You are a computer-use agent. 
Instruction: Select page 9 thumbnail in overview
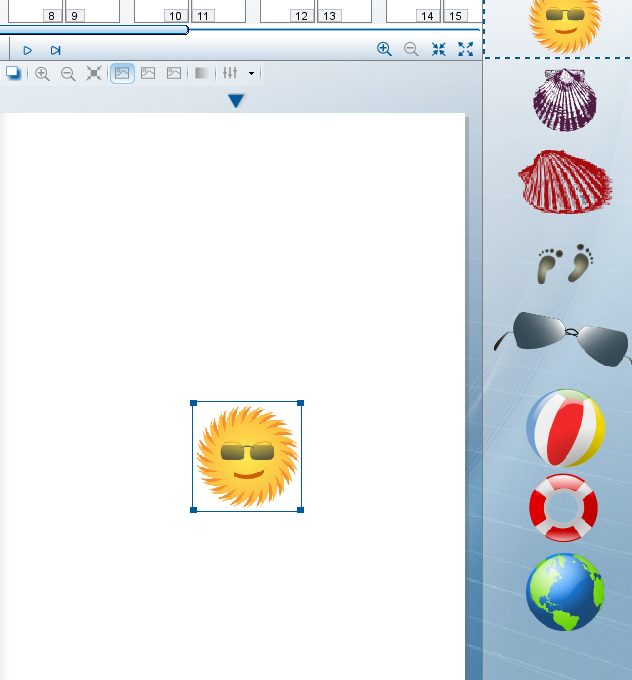92,11
